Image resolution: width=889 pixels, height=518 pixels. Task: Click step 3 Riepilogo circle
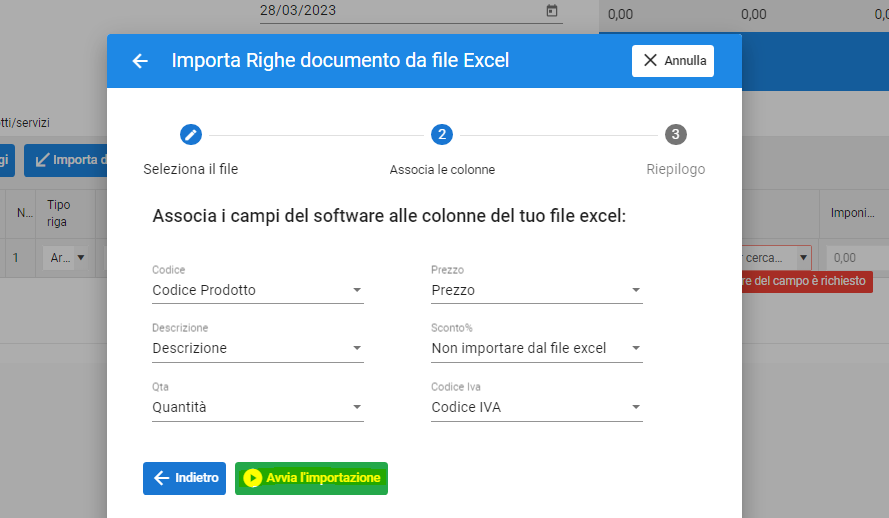pyautogui.click(x=676, y=134)
